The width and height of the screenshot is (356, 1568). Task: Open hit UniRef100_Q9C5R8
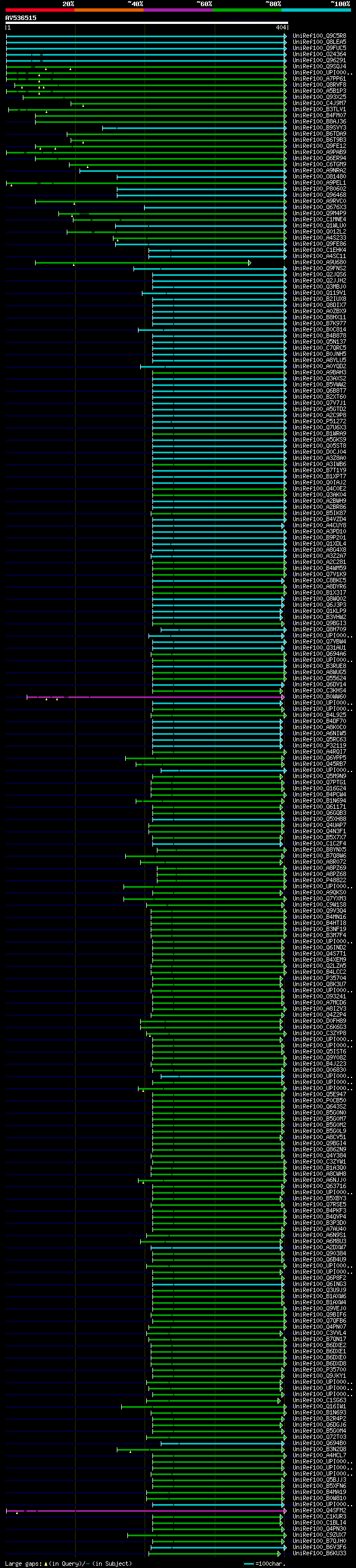tap(319, 36)
